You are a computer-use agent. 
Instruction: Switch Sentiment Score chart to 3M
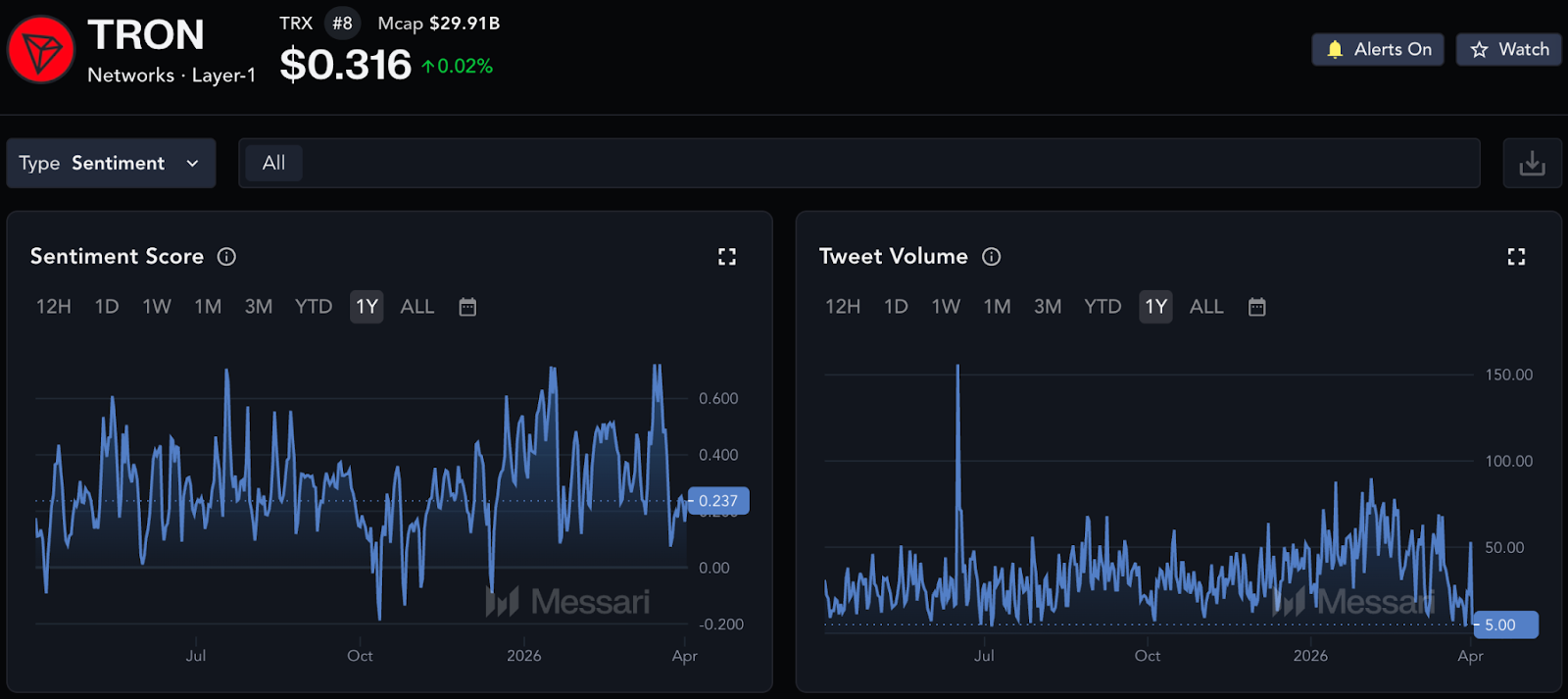pyautogui.click(x=259, y=307)
